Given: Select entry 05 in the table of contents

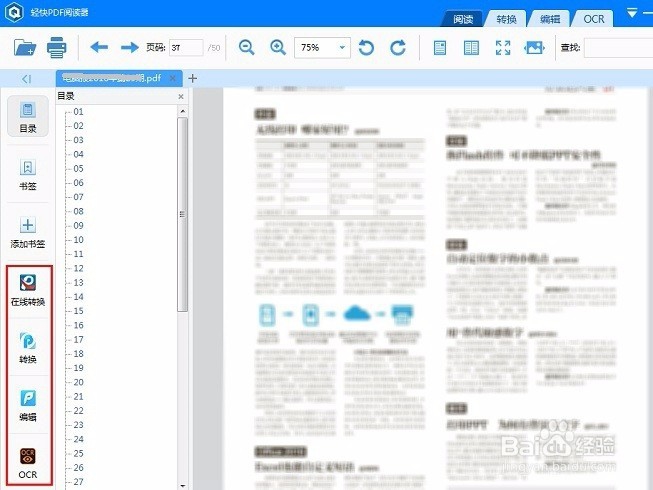Looking at the screenshot, I should point(78,169).
